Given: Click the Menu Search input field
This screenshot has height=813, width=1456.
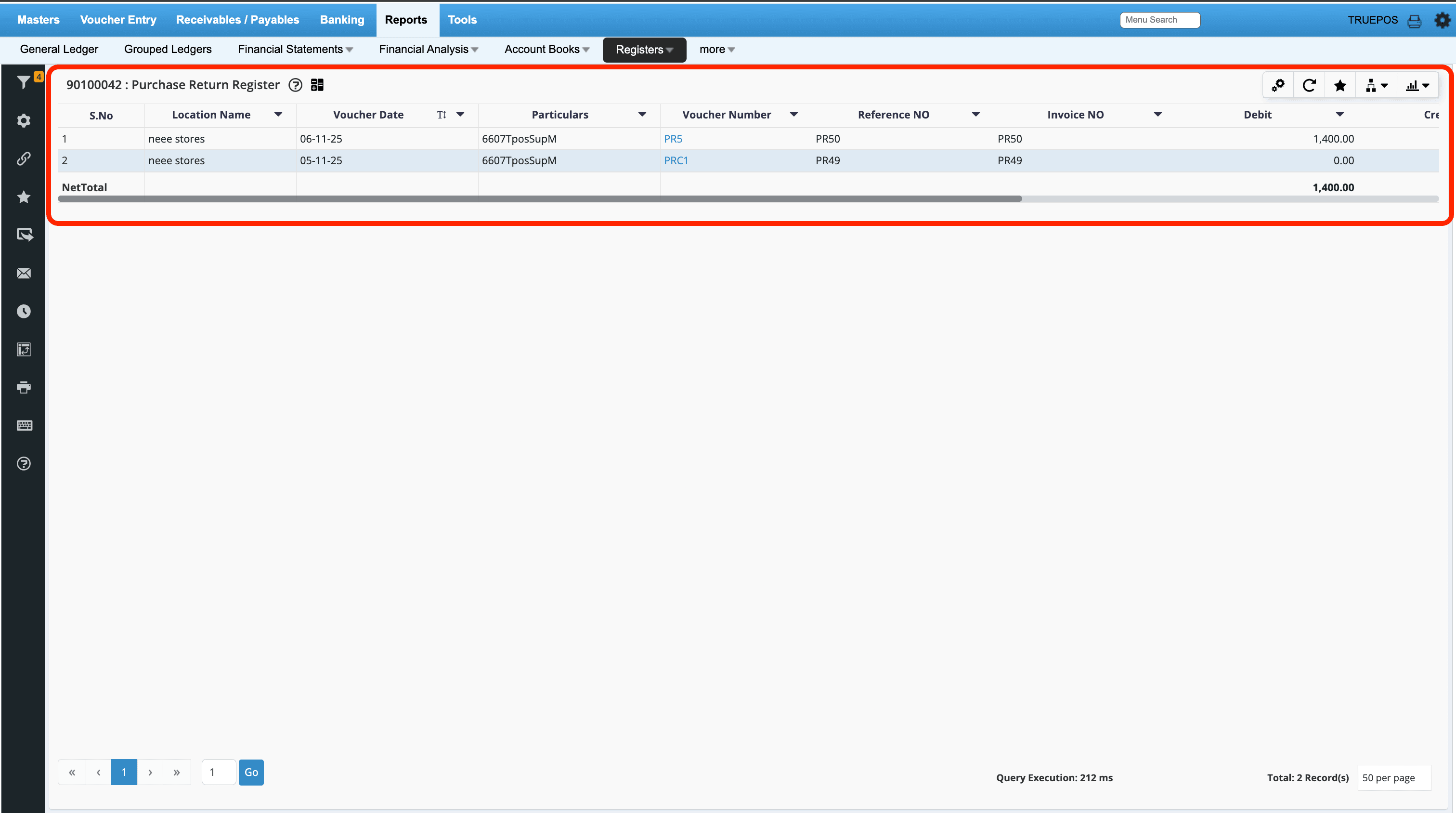Looking at the screenshot, I should tap(1159, 20).
